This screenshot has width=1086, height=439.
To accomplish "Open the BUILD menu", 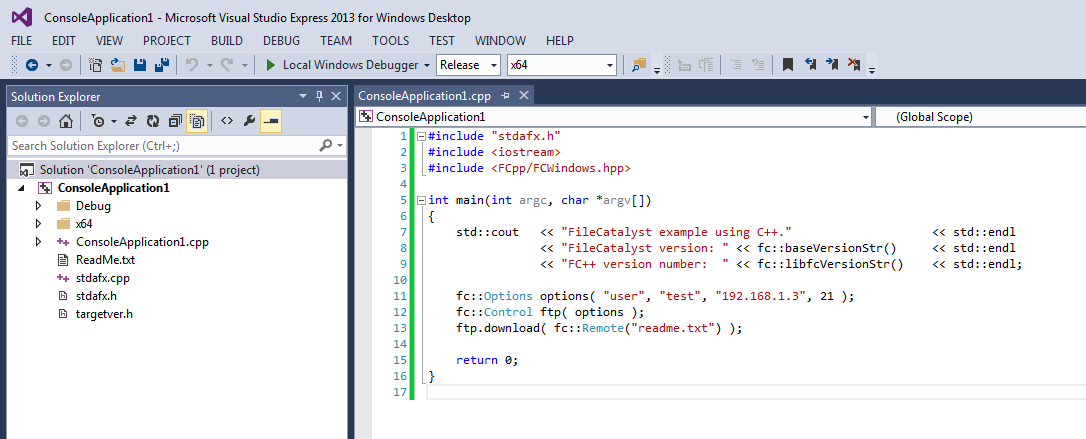I will [227, 41].
